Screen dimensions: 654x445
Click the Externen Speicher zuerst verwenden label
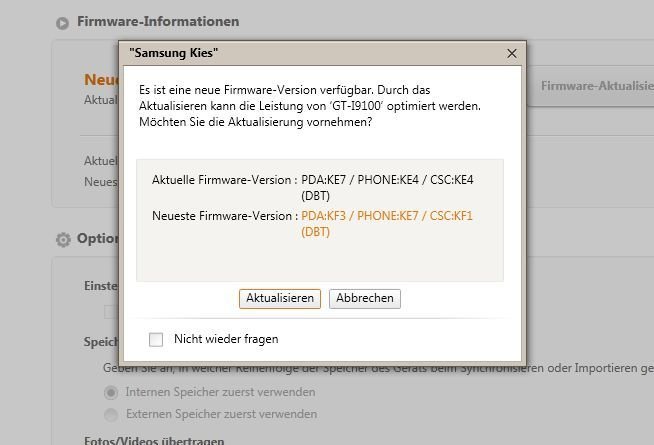point(221,414)
